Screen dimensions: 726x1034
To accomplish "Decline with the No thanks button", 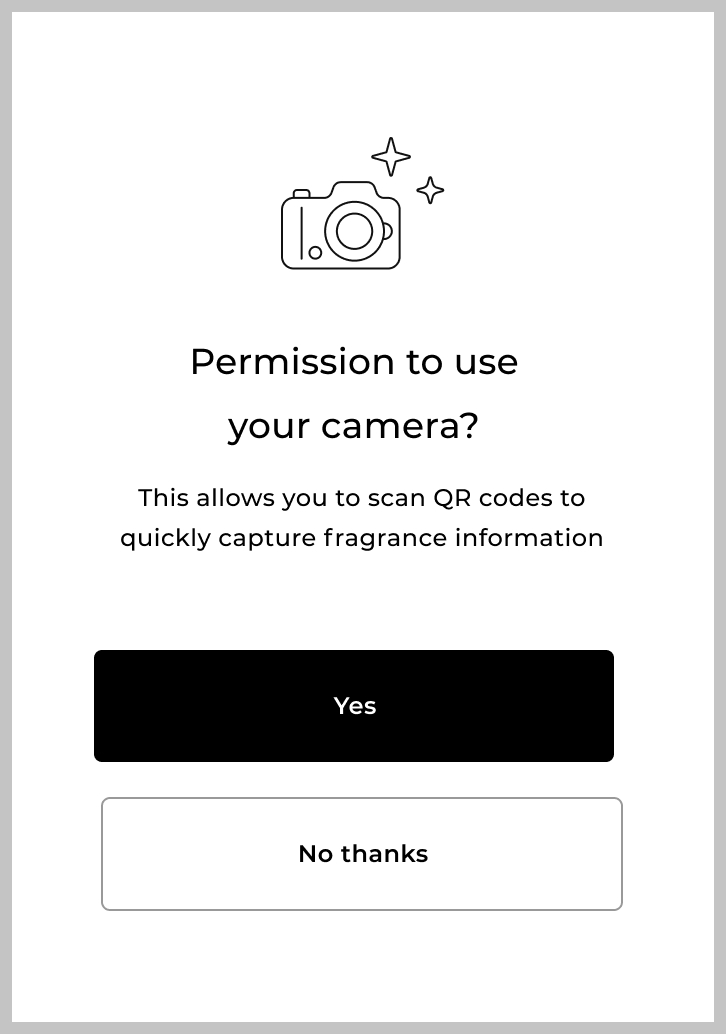I will point(362,854).
